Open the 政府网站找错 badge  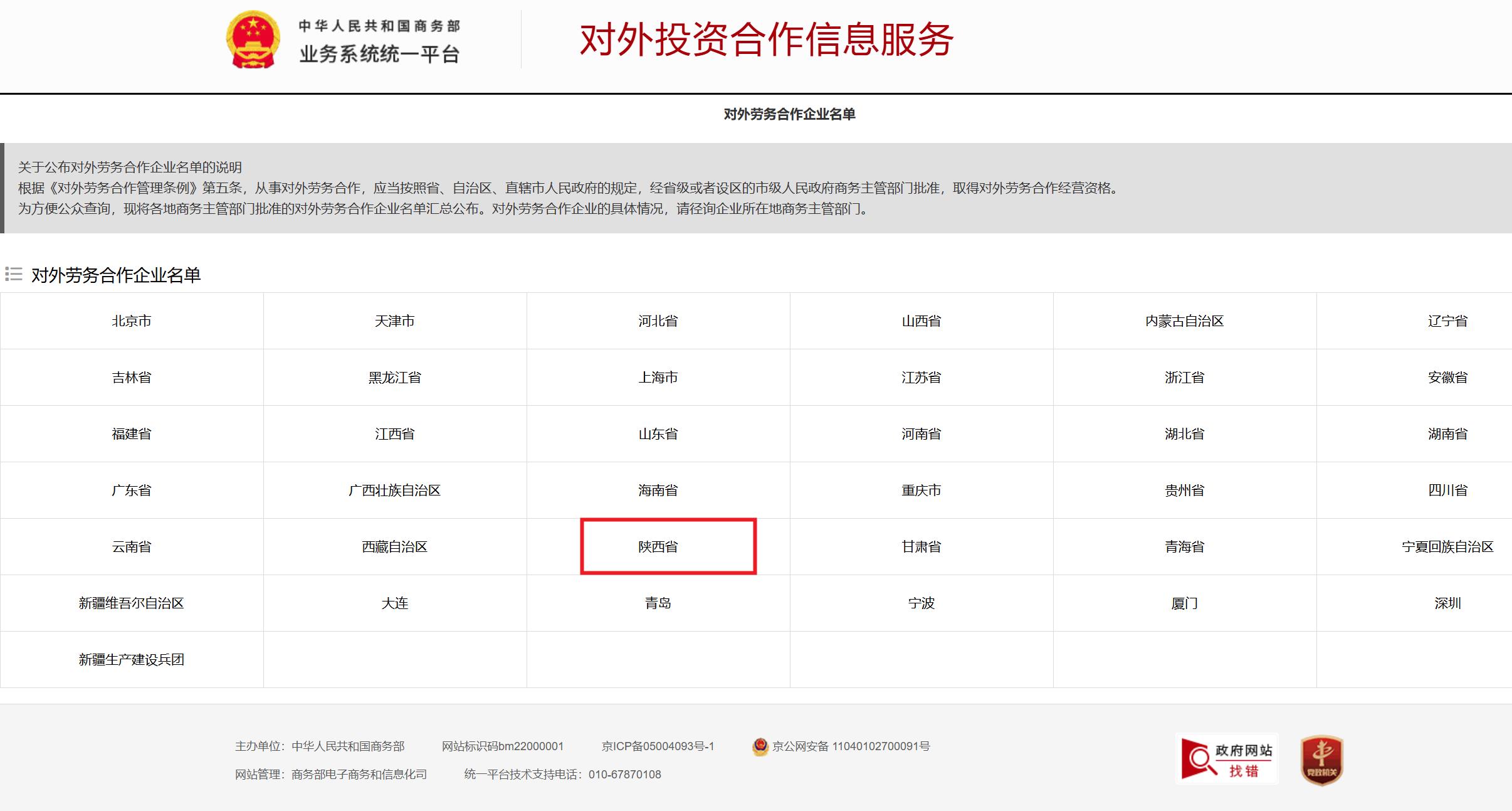[x=1226, y=759]
